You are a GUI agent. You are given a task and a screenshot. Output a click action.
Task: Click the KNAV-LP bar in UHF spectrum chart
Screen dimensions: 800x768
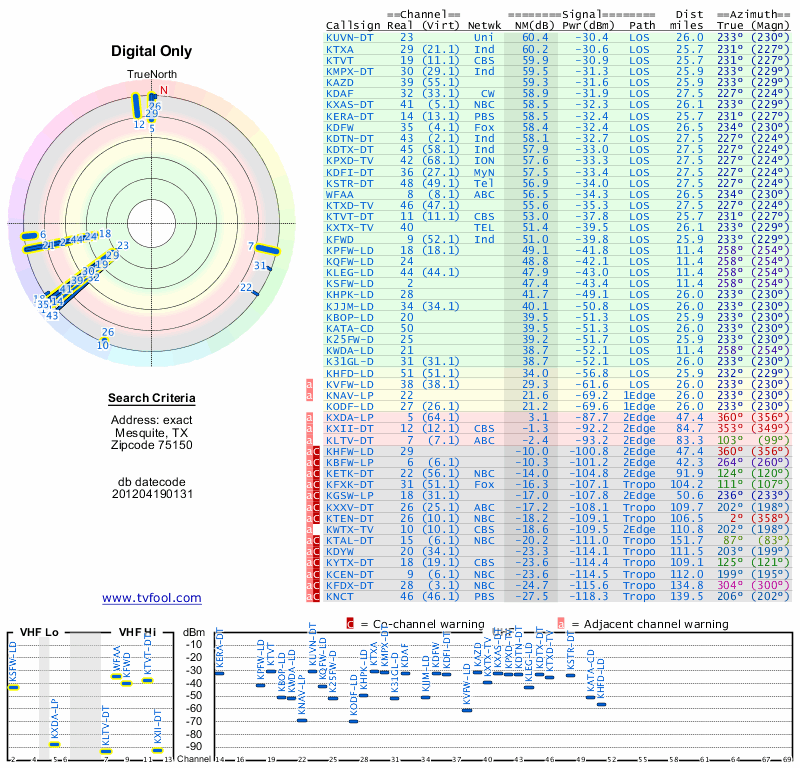point(302,721)
